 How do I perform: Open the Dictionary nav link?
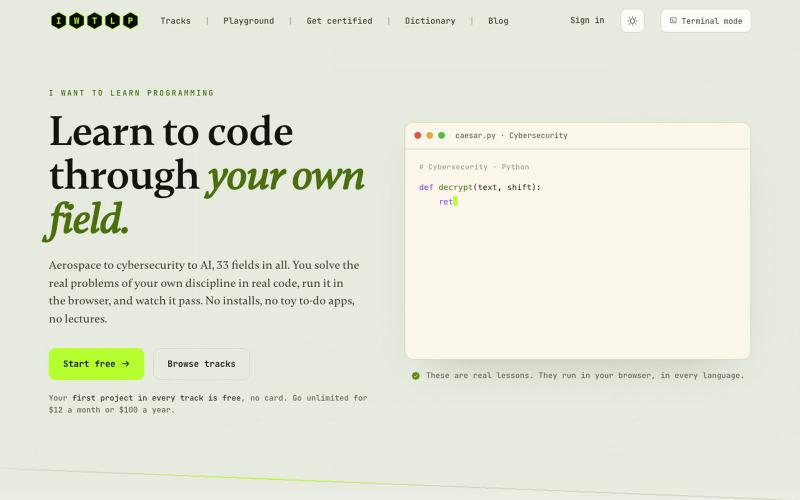pyautogui.click(x=430, y=21)
